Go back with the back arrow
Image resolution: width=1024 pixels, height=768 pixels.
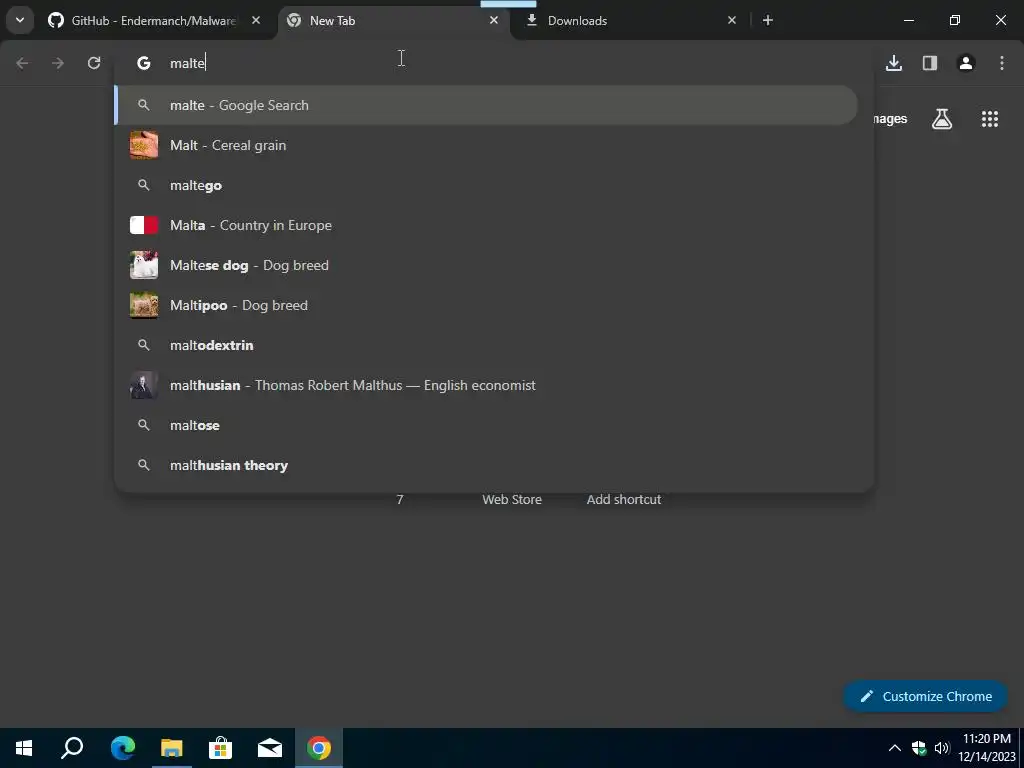(x=22, y=63)
